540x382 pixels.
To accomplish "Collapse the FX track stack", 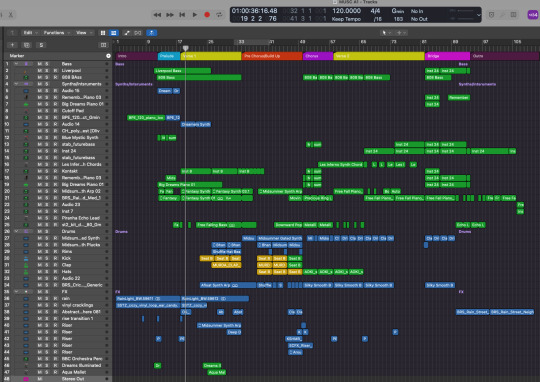I will [x=16, y=292].
